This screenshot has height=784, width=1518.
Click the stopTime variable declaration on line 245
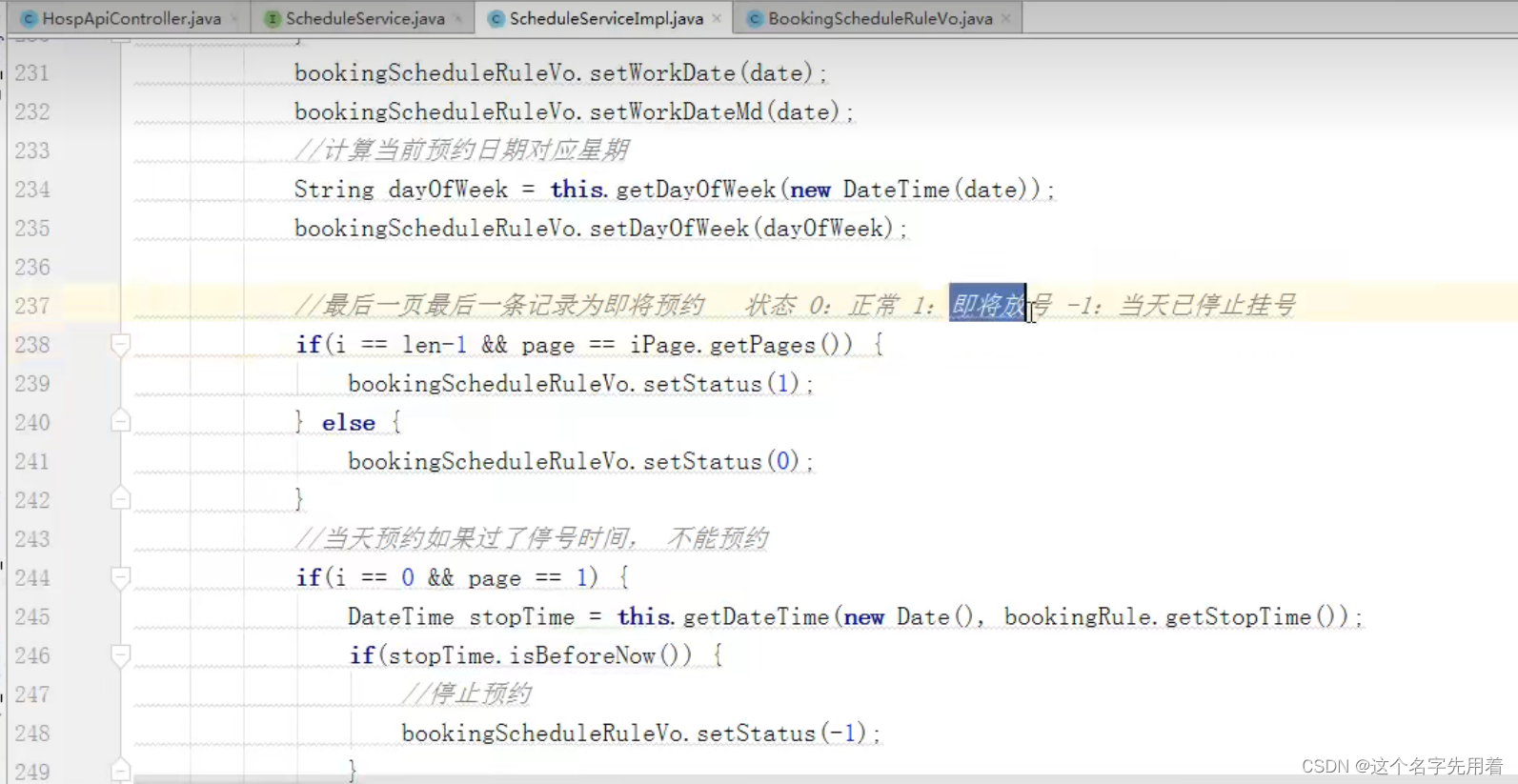click(x=521, y=617)
